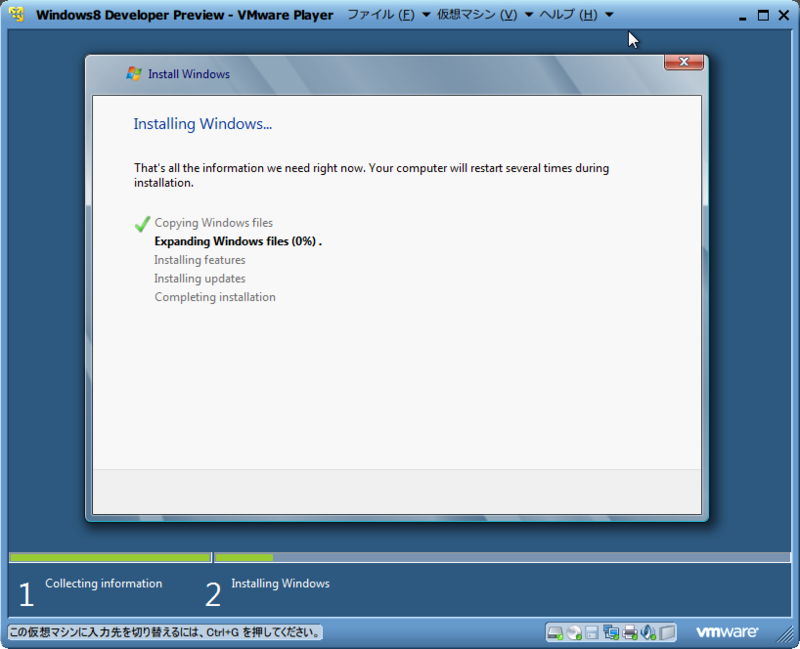Image resolution: width=800 pixels, height=649 pixels.
Task: Open the ヘルプ (H) menu
Action: click(568, 15)
